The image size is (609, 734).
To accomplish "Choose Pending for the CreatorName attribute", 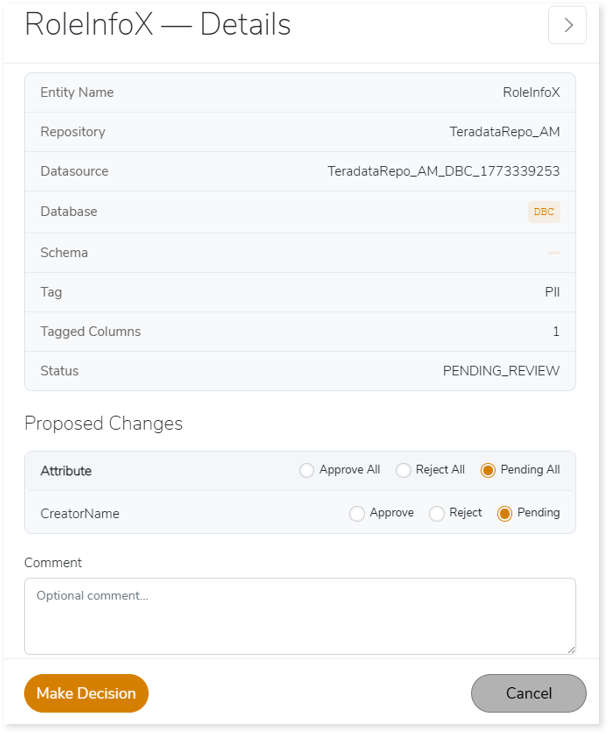I will point(505,514).
